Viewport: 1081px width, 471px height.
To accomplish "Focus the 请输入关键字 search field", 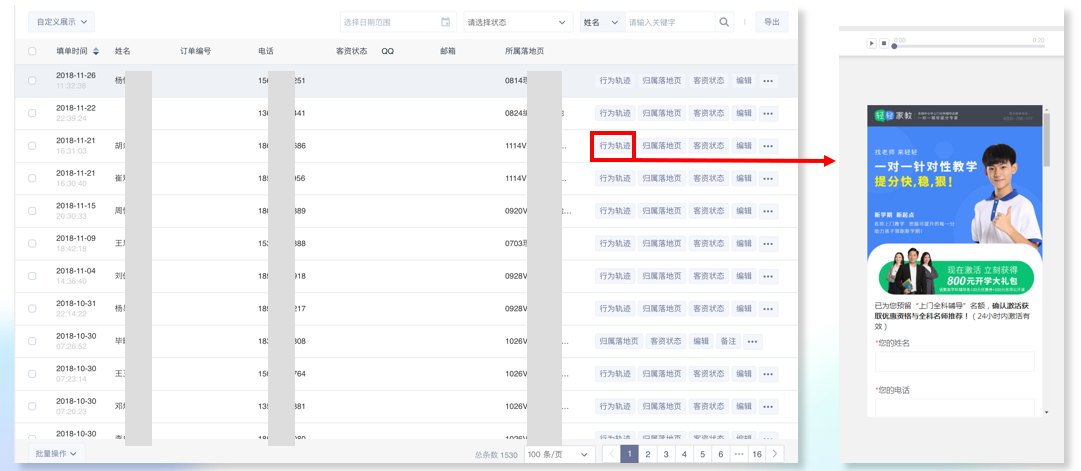I will click(x=668, y=22).
